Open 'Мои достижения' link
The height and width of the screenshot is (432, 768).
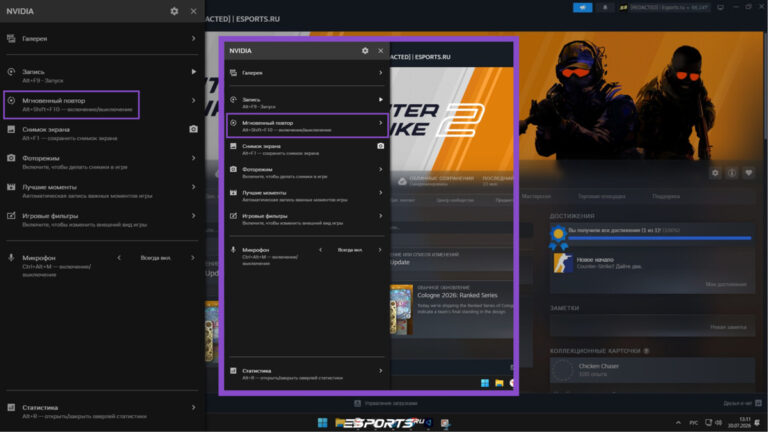tap(726, 285)
